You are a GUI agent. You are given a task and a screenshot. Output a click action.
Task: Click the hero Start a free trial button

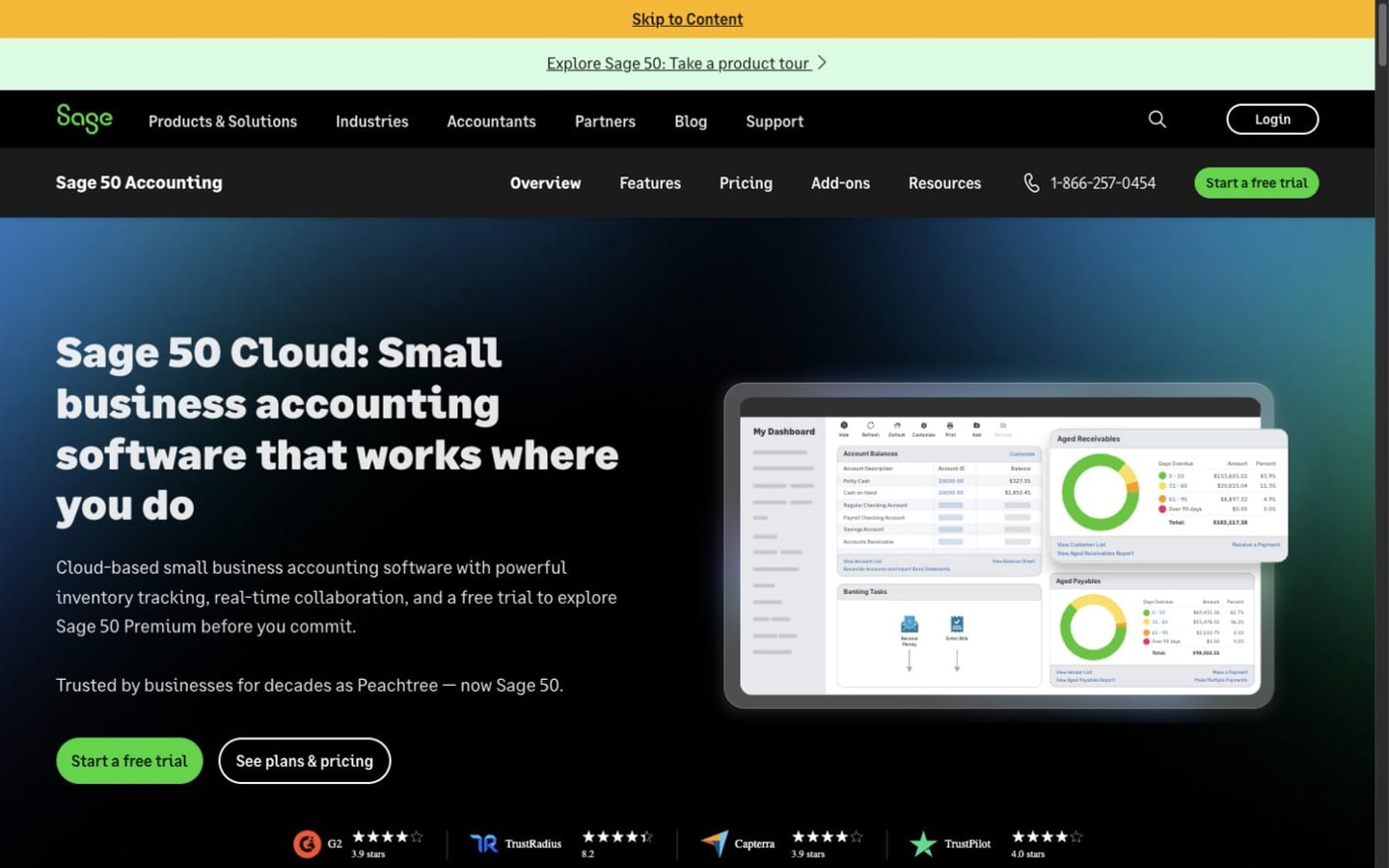coord(129,761)
